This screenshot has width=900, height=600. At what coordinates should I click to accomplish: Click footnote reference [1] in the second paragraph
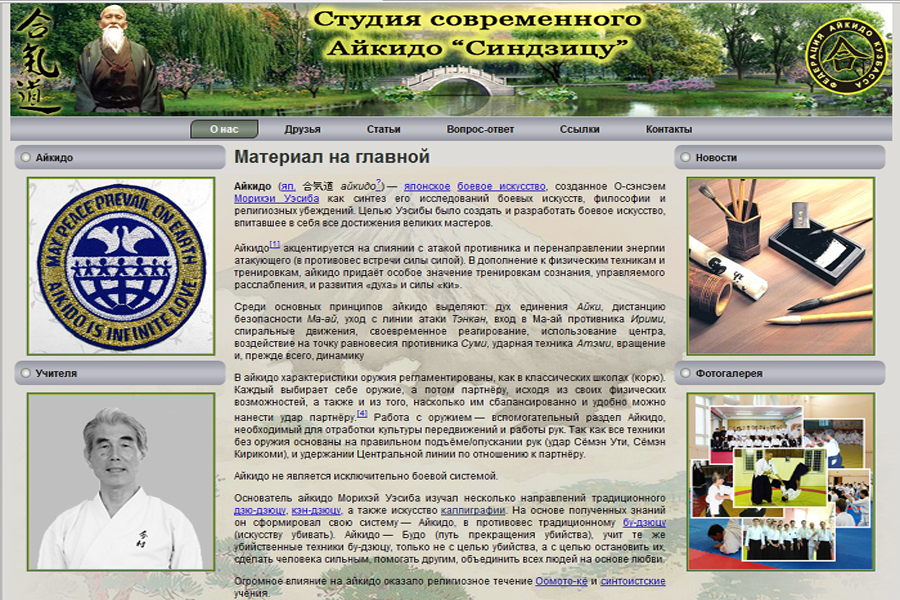(276, 244)
